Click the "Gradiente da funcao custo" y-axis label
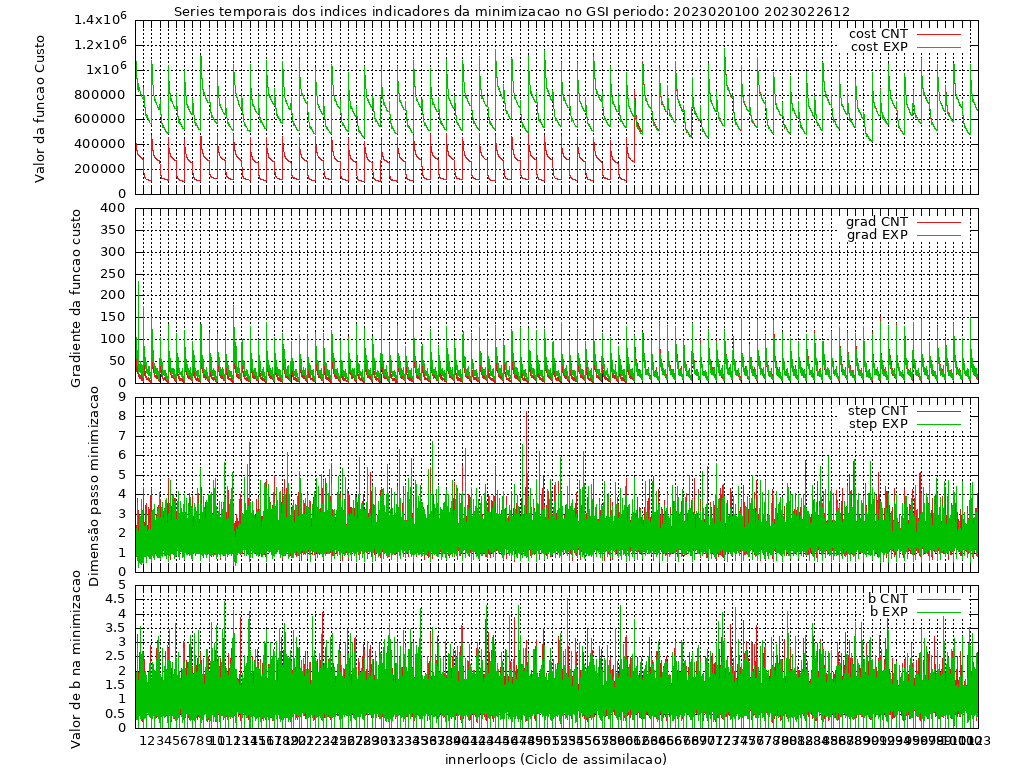1024x768 pixels. 76,298
